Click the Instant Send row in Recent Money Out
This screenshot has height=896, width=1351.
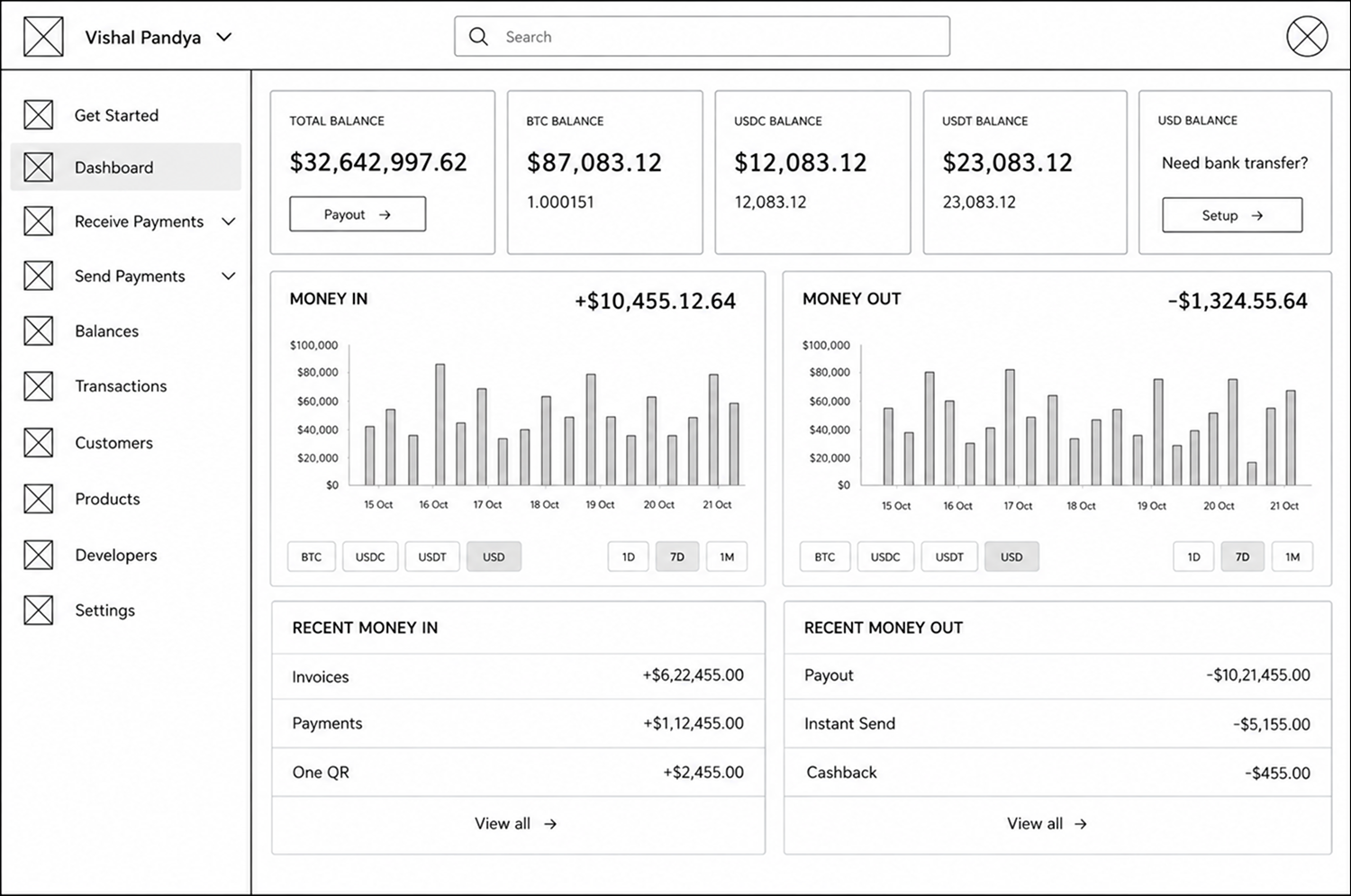[1057, 724]
